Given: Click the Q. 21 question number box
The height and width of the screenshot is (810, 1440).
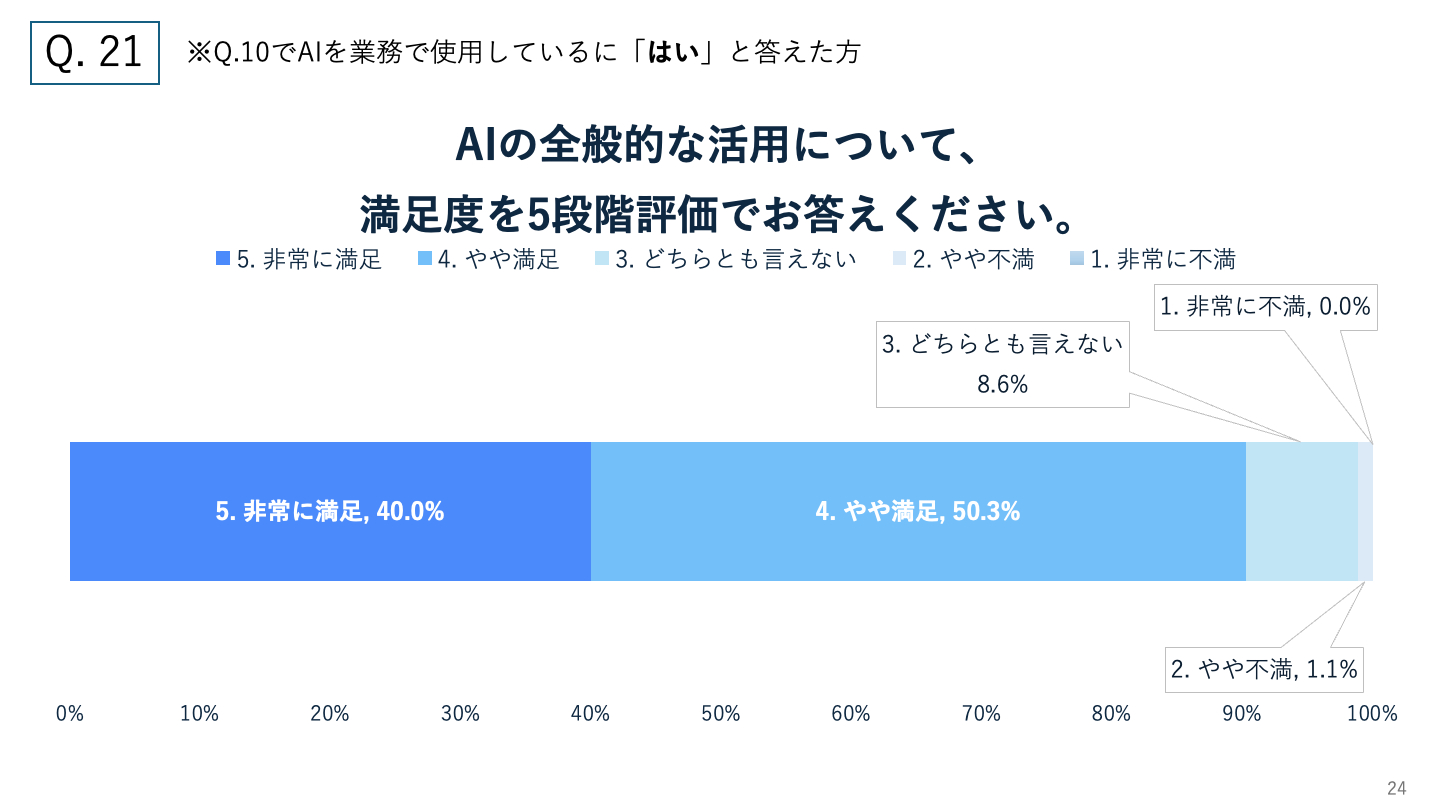Looking at the screenshot, I should click(x=95, y=53).
